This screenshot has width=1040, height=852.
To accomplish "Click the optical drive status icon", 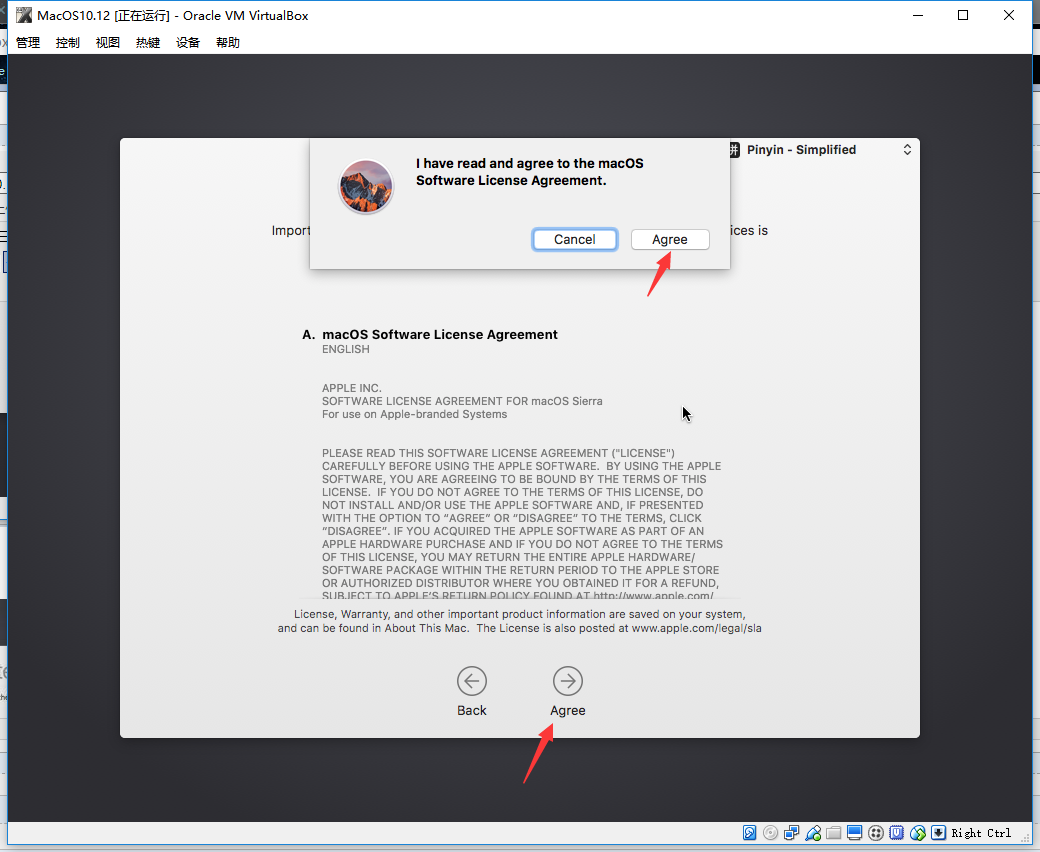I will coord(771,833).
